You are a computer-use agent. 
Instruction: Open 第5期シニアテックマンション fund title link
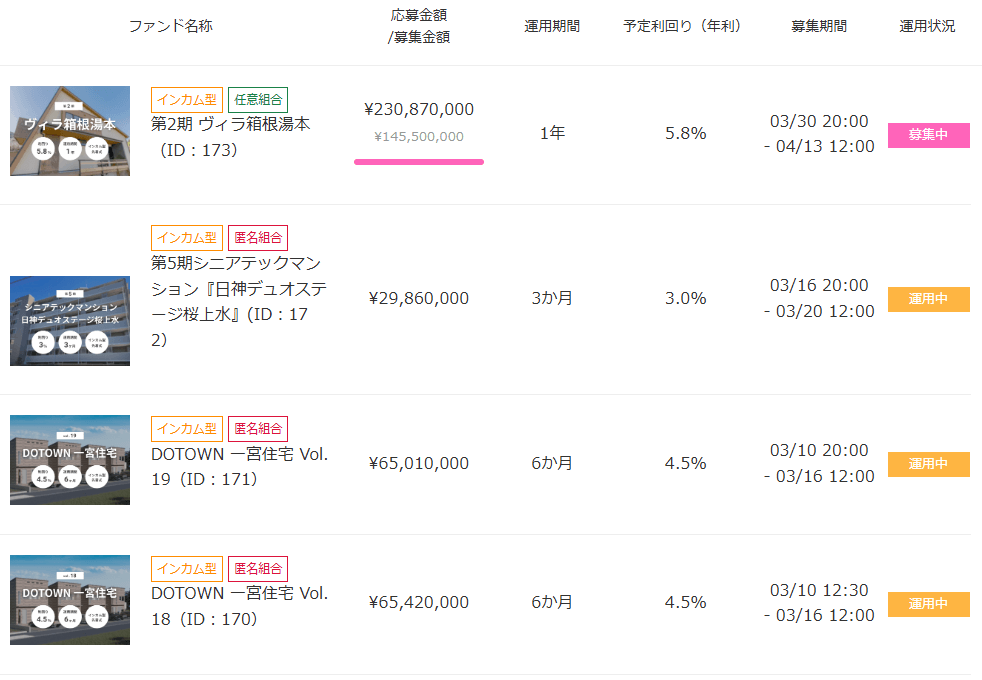tap(239, 300)
